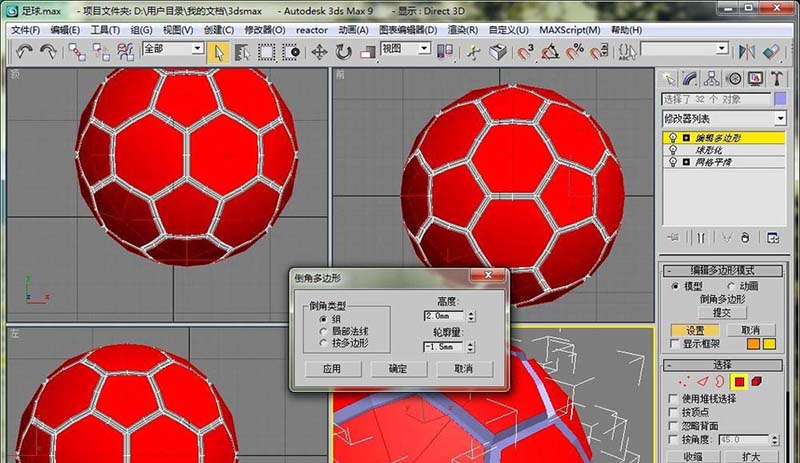Toggle the 3D Snaps magnet icon

525,52
